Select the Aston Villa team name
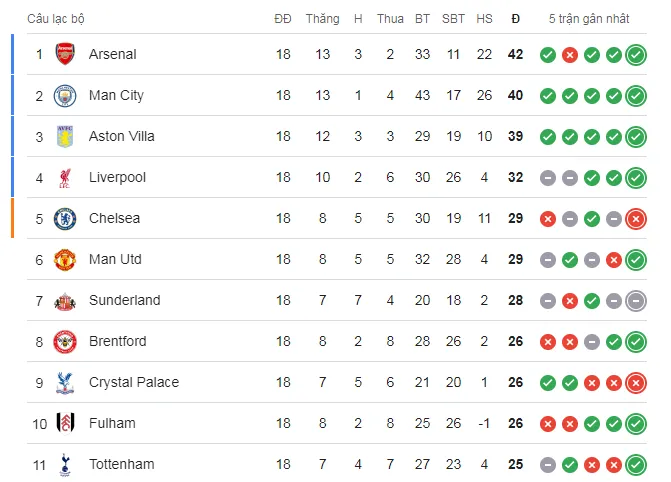 click(121, 136)
